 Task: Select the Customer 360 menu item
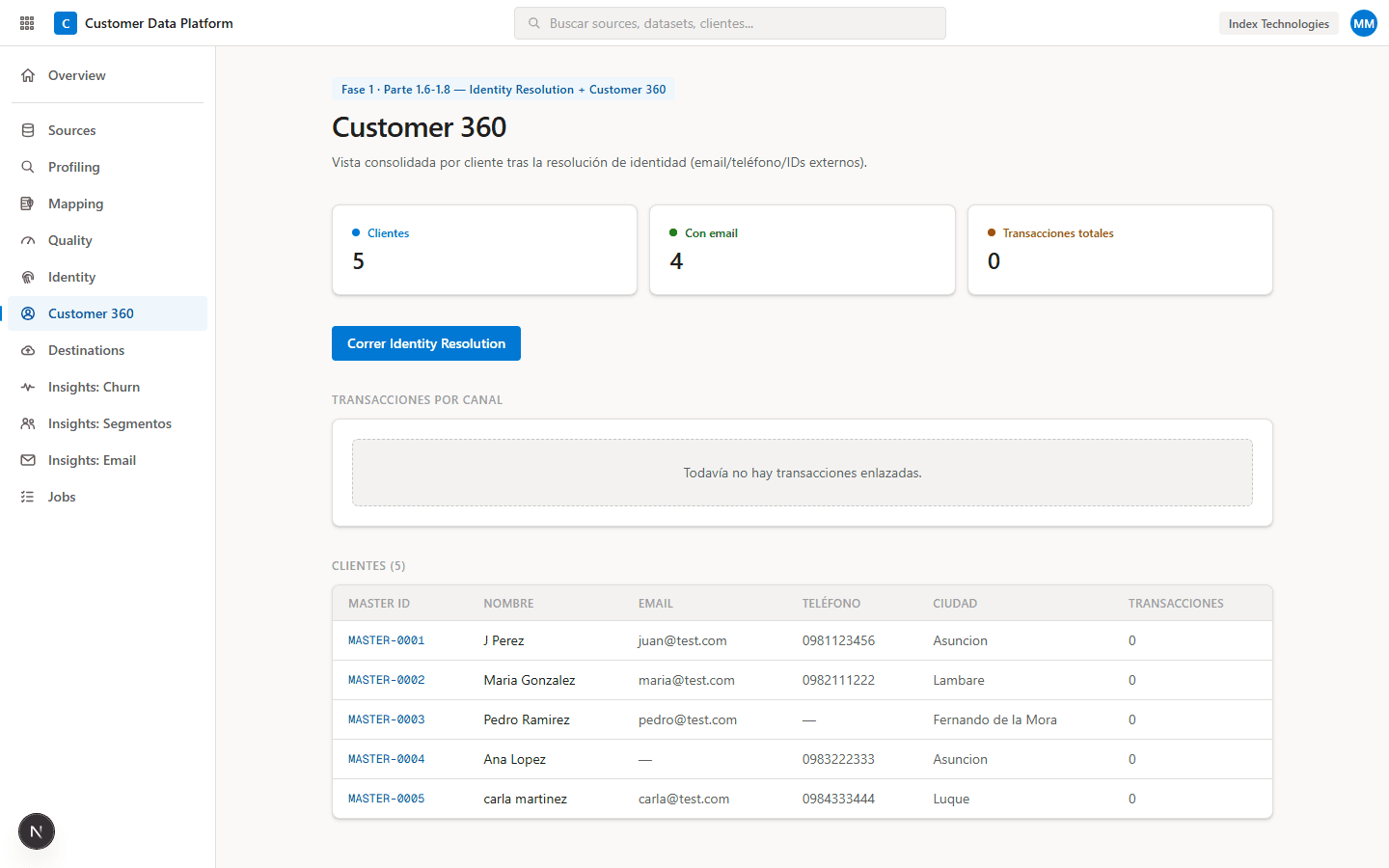[107, 313]
